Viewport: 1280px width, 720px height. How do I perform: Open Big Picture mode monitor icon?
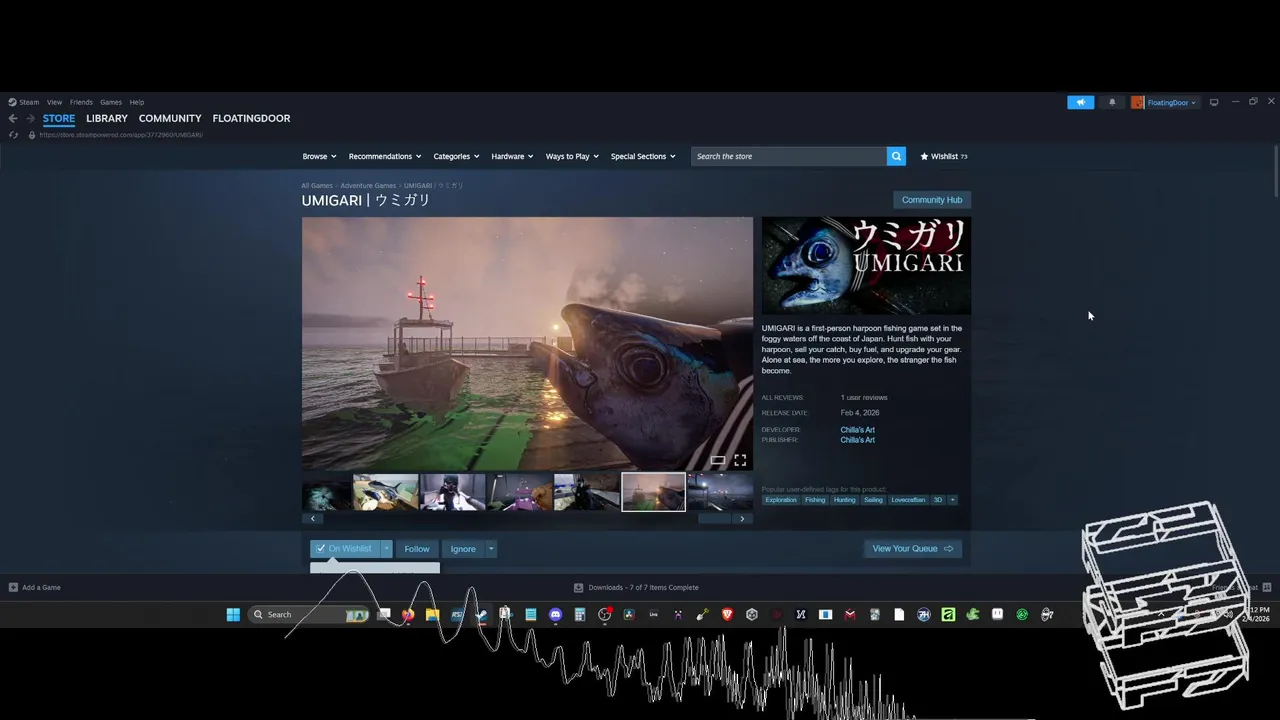1214,102
